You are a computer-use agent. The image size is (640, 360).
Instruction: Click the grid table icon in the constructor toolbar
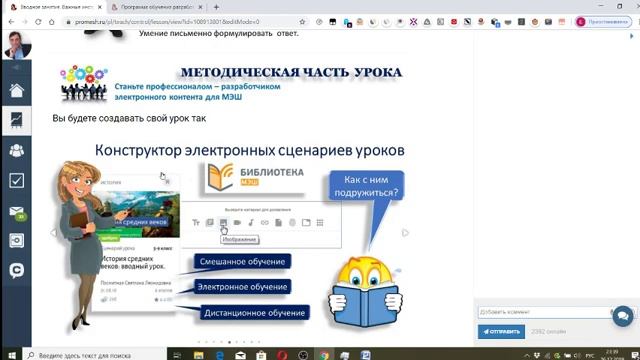tap(320, 222)
